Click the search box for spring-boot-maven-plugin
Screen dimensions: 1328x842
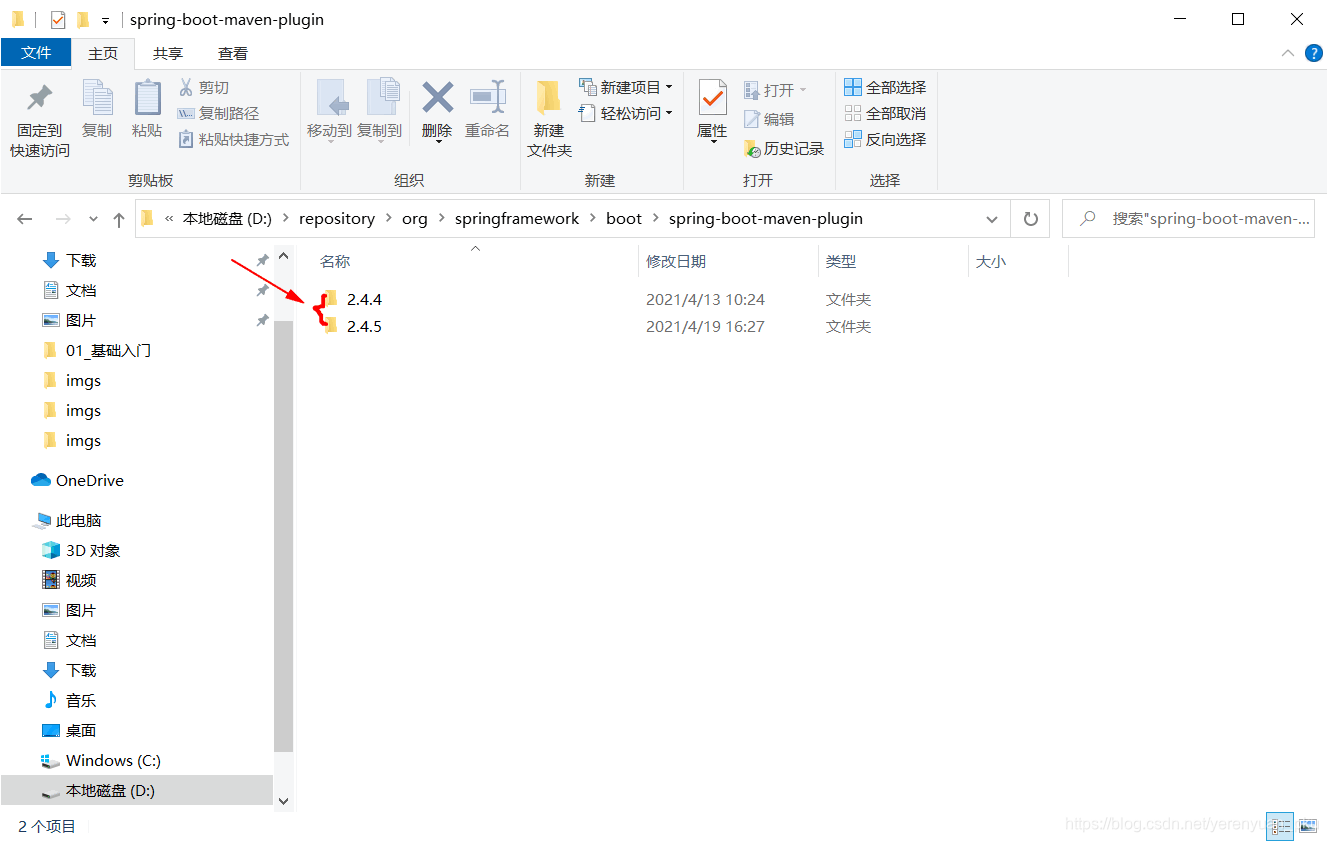(1188, 219)
